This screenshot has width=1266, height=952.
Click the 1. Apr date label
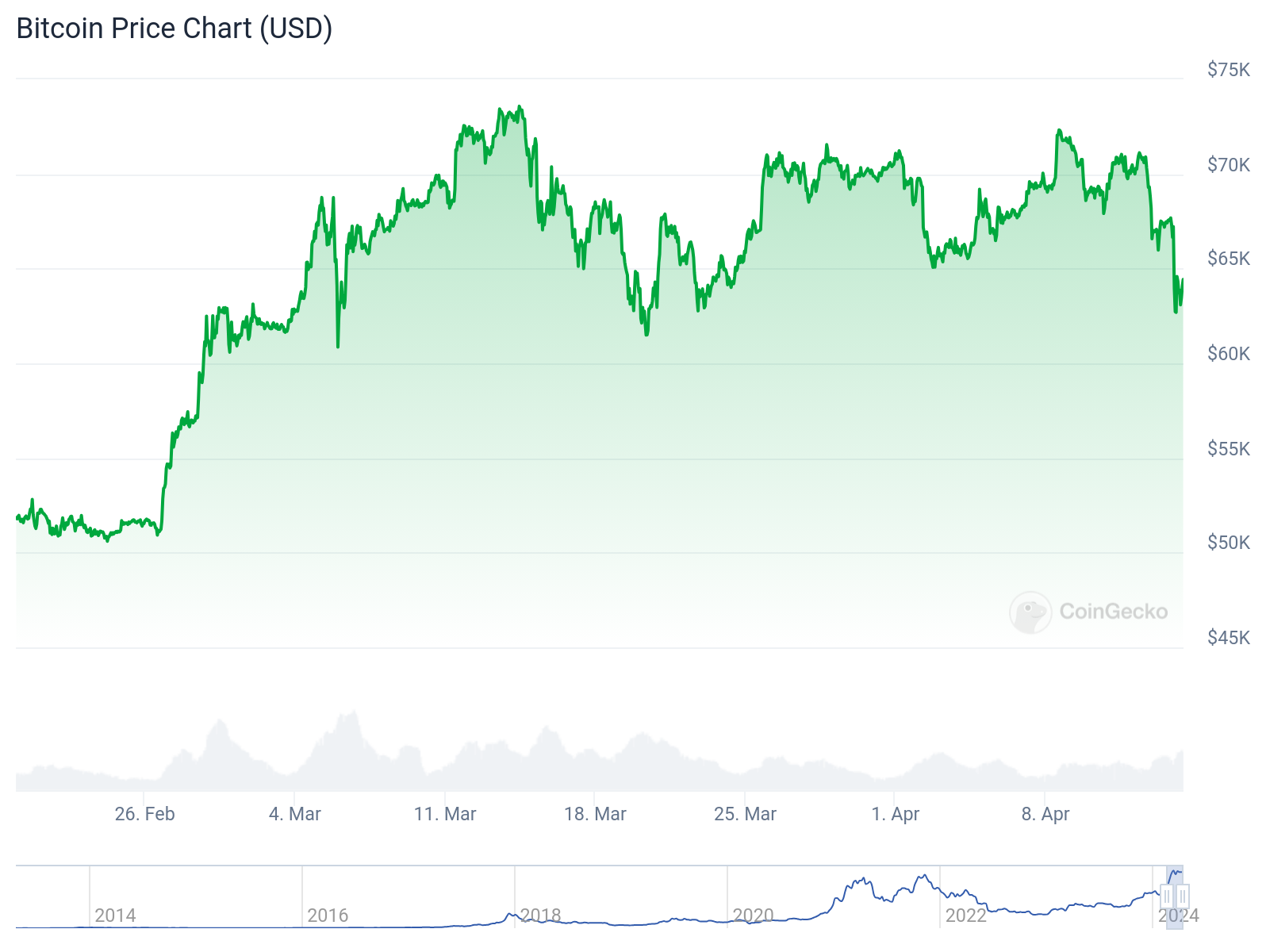tap(895, 814)
